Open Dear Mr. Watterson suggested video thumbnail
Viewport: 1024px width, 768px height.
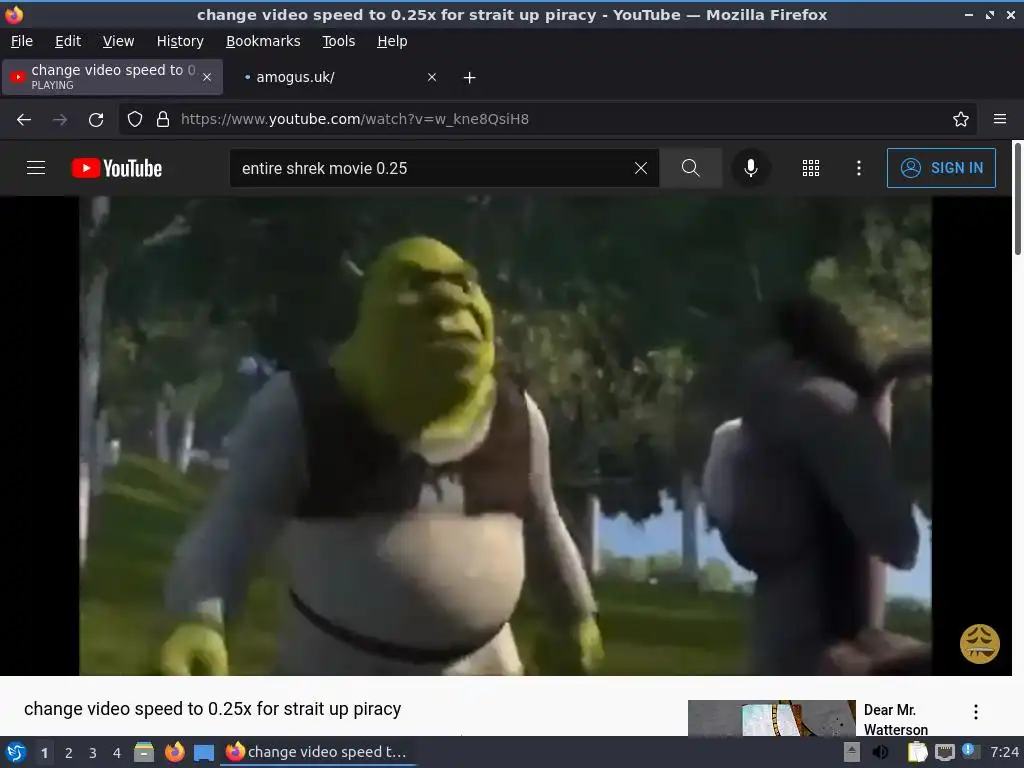771,718
